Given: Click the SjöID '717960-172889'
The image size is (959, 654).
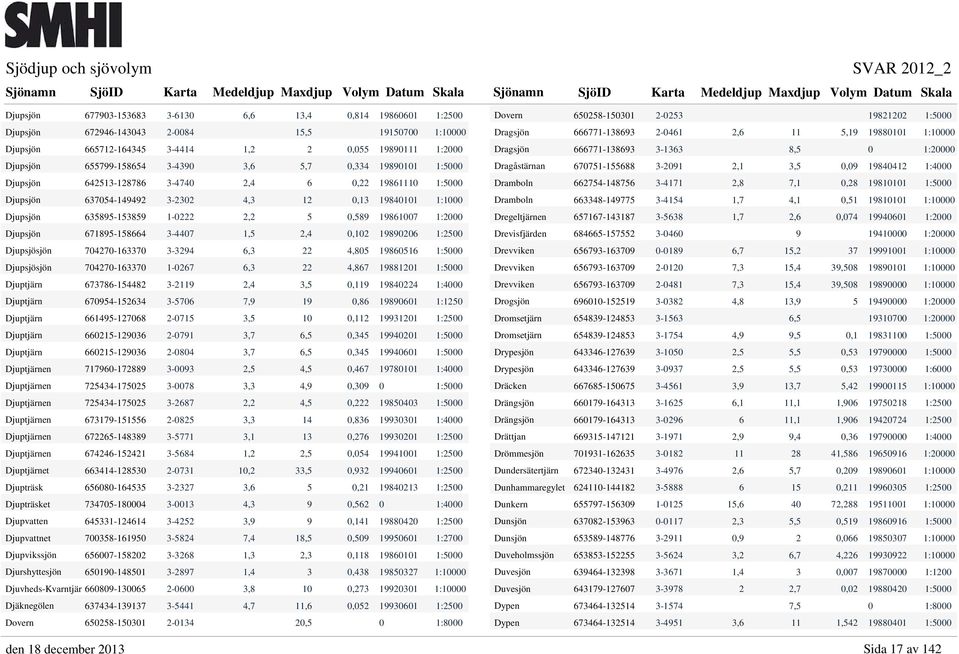Looking at the screenshot, I should (115, 369).
